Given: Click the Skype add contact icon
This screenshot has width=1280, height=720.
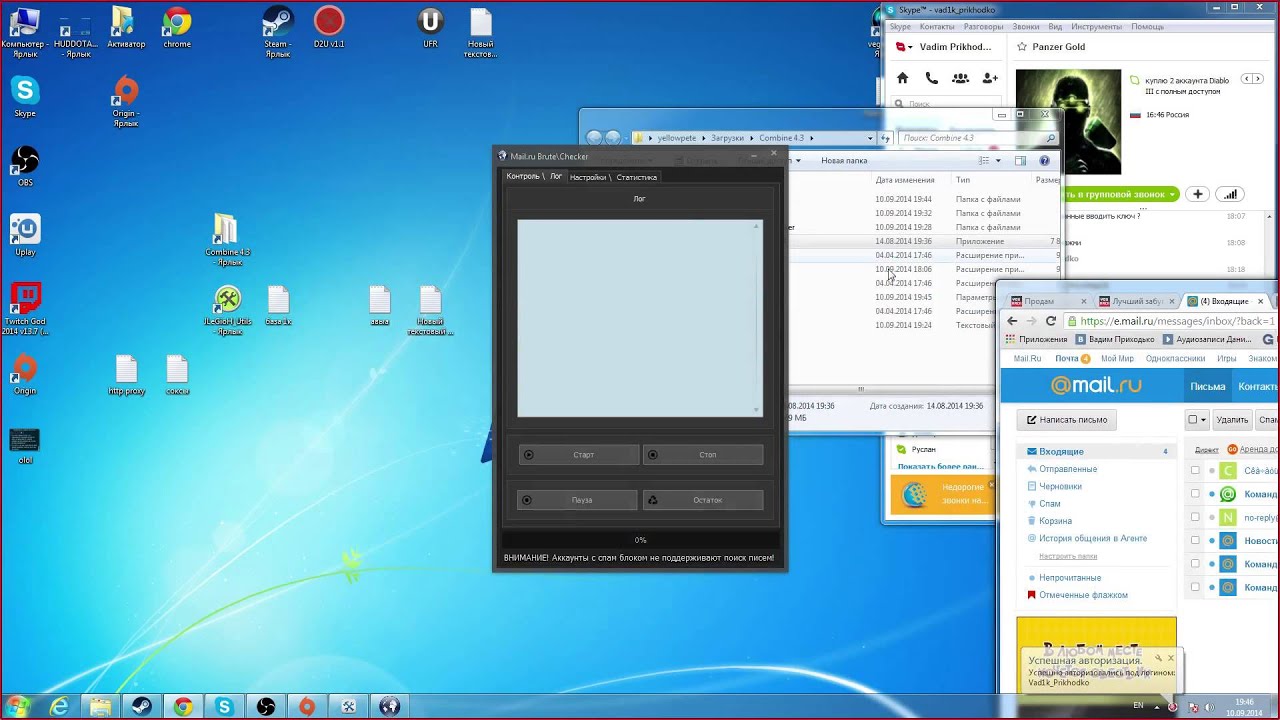Looking at the screenshot, I should (x=990, y=78).
